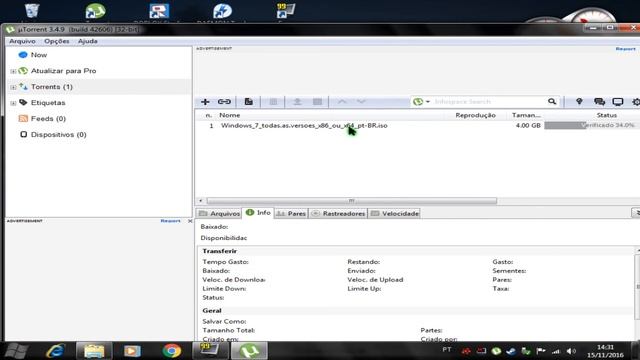Image resolution: width=640 pixels, height=360 pixels.
Task: Open File Explorer from taskbar
Action: click(94, 351)
